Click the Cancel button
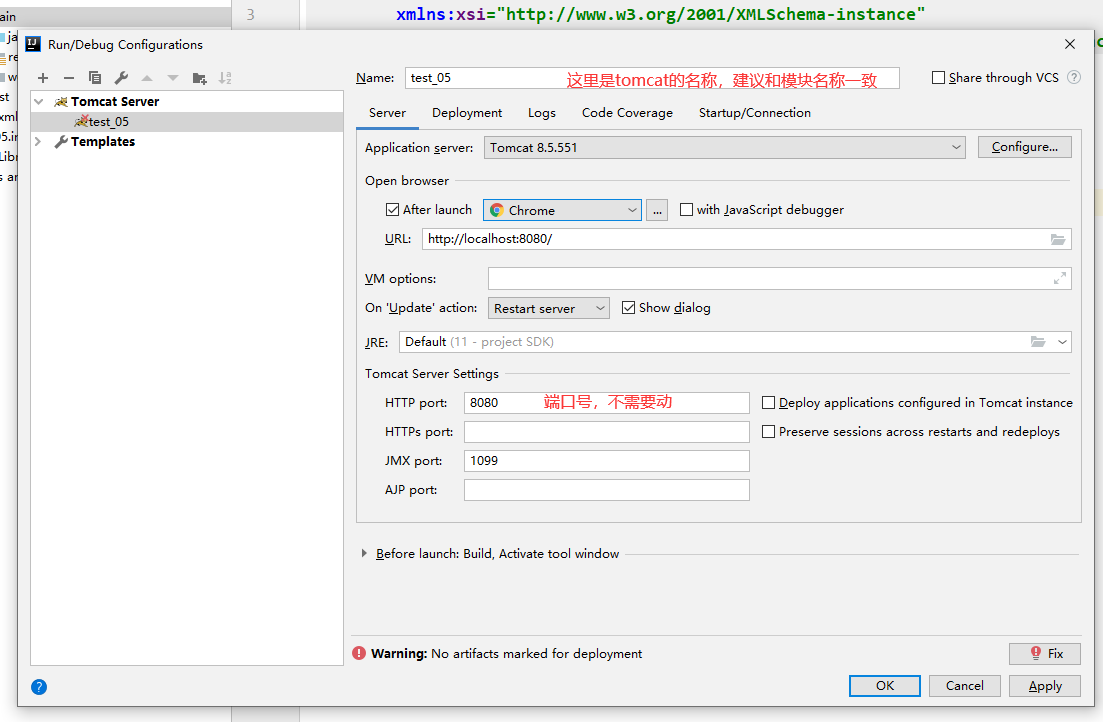The image size is (1103, 722). point(964,686)
